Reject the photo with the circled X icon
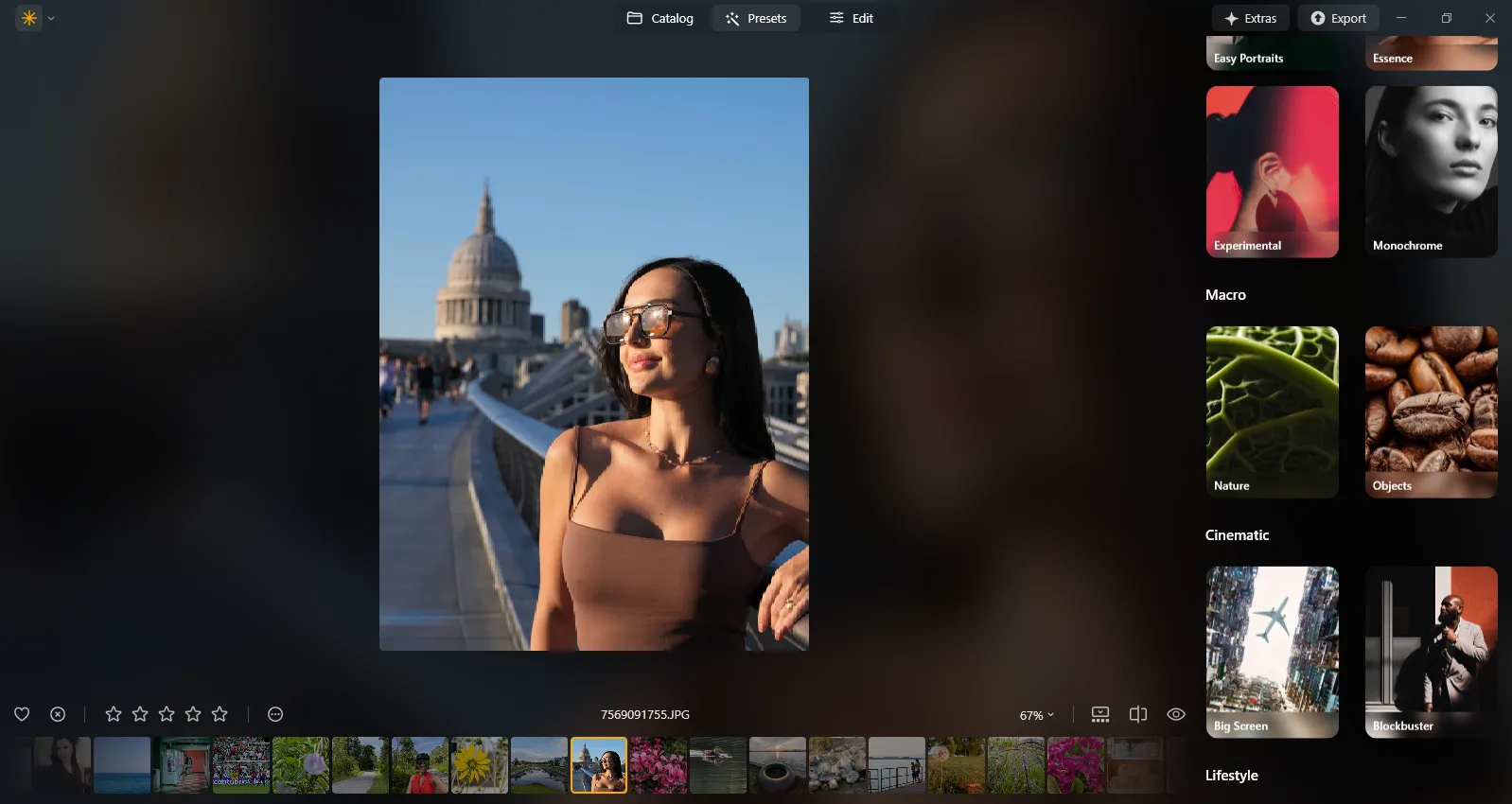This screenshot has height=804, width=1512. tap(58, 714)
